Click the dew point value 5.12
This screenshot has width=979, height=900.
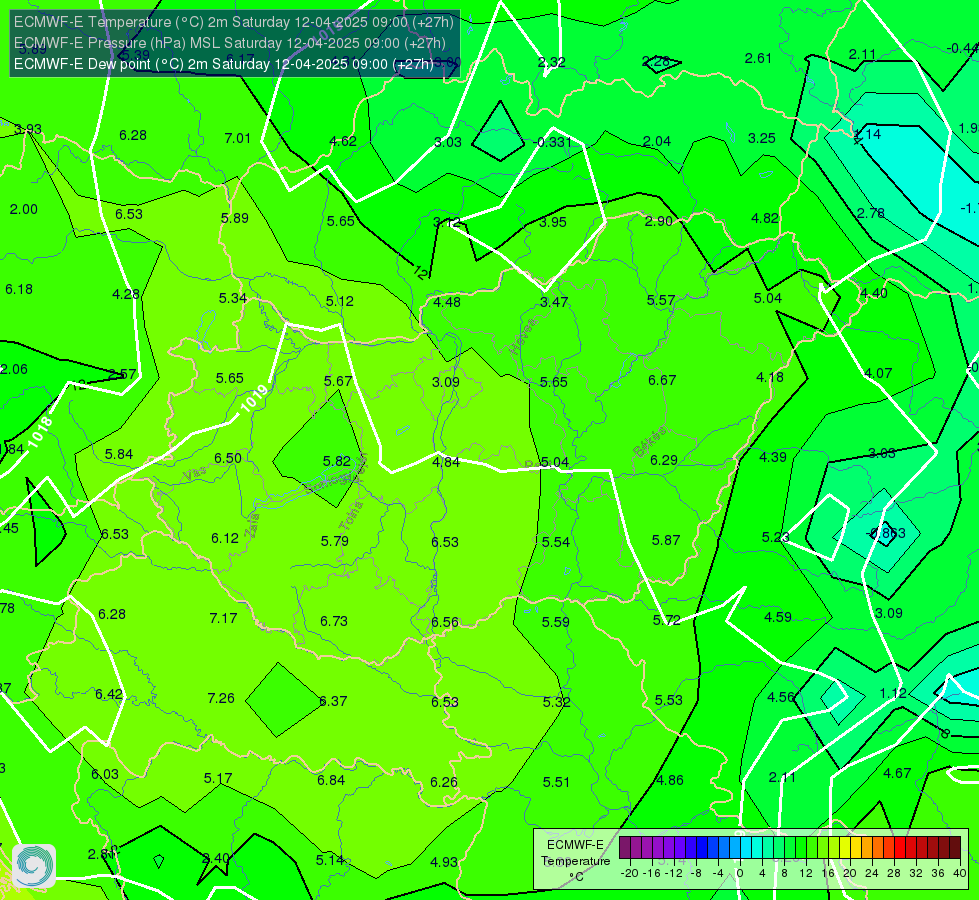[340, 301]
